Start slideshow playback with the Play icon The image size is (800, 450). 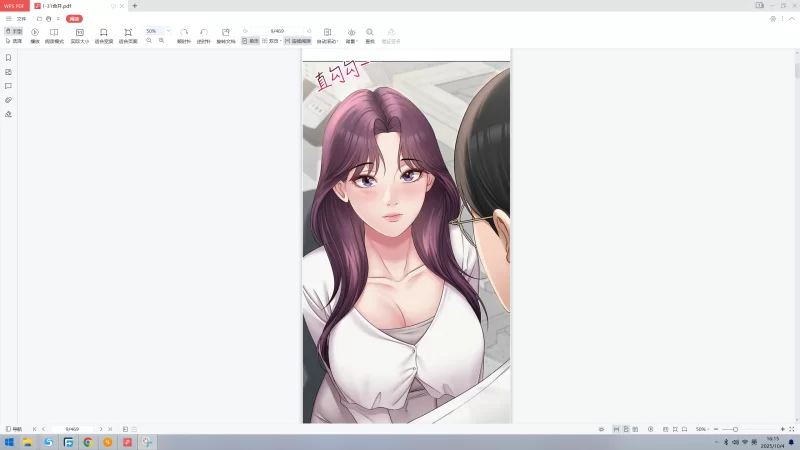[35, 36]
